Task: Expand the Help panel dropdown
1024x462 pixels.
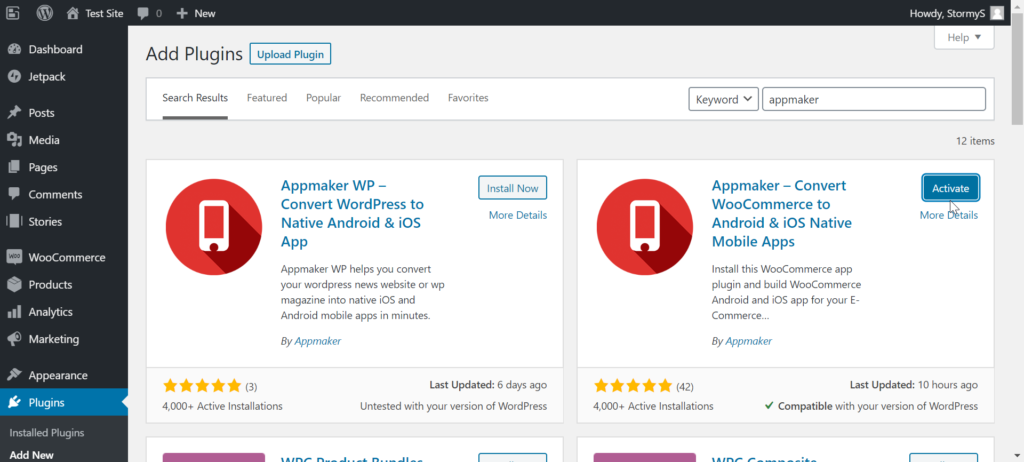Action: coord(964,37)
